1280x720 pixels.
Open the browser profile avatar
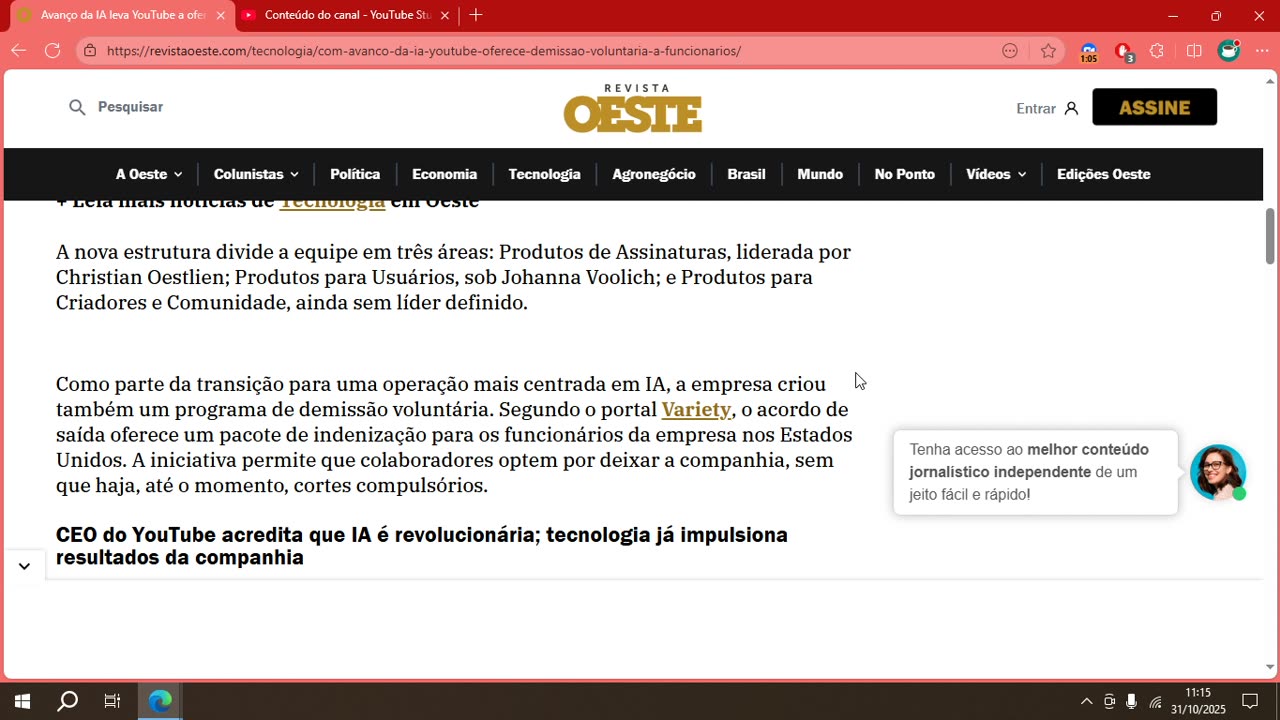[x=1228, y=51]
